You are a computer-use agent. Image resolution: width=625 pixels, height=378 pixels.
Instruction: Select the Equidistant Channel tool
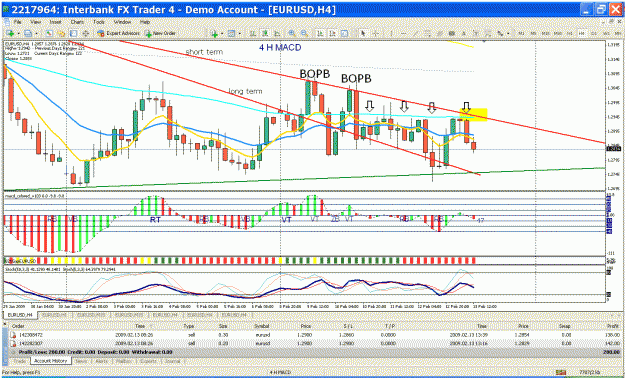pyautogui.click(x=440, y=33)
